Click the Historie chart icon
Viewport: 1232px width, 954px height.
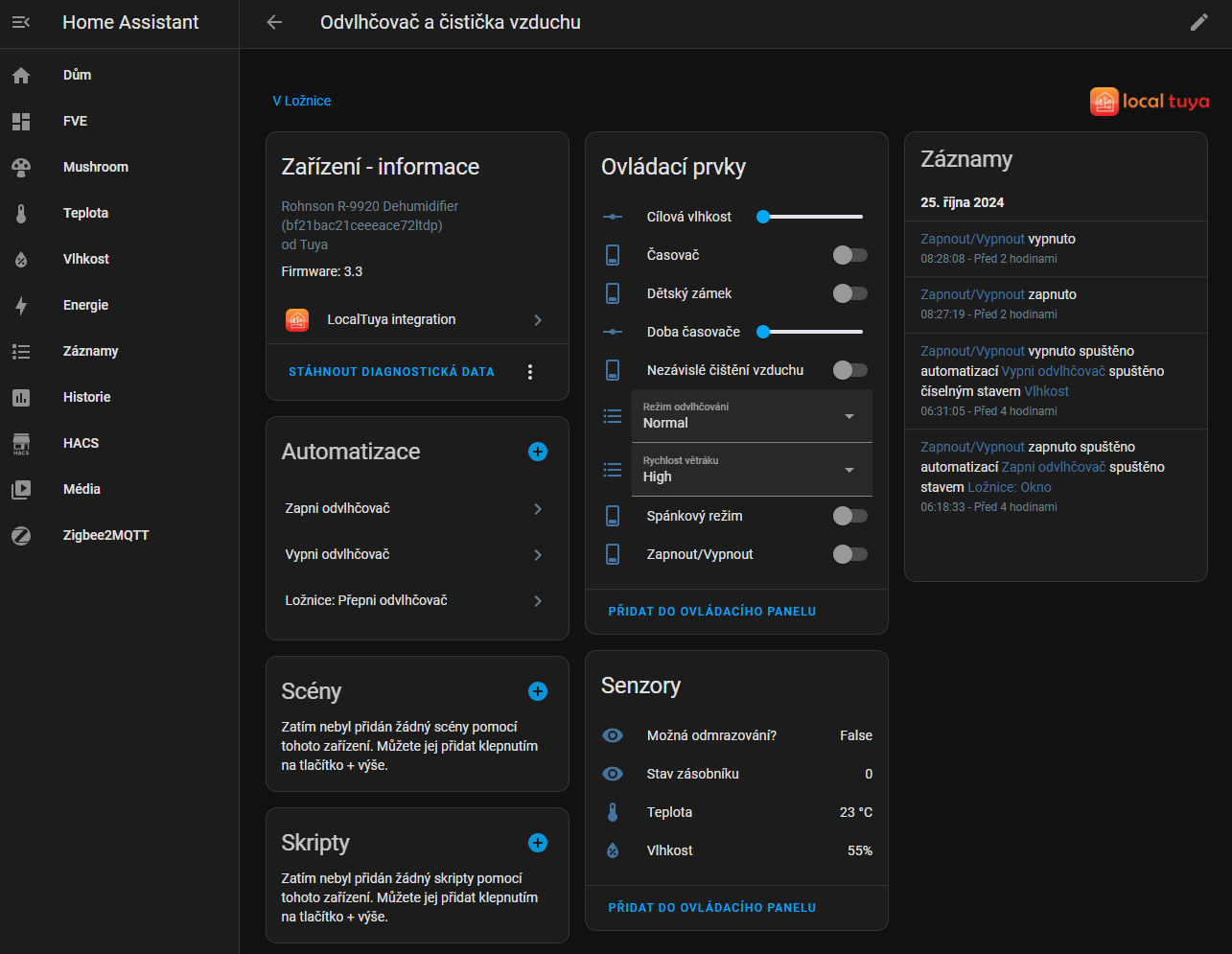21,397
